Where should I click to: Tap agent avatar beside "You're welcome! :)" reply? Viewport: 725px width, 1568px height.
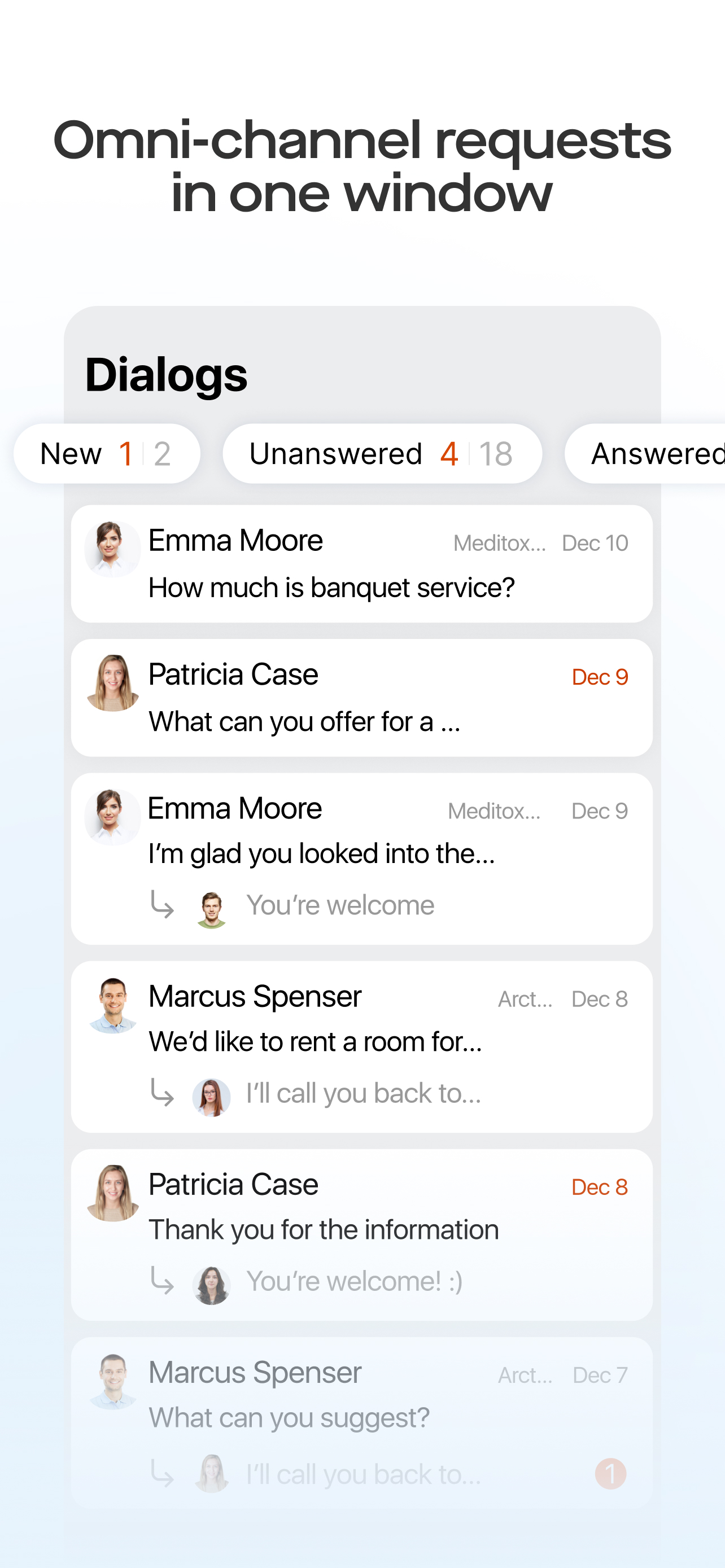click(x=211, y=1286)
